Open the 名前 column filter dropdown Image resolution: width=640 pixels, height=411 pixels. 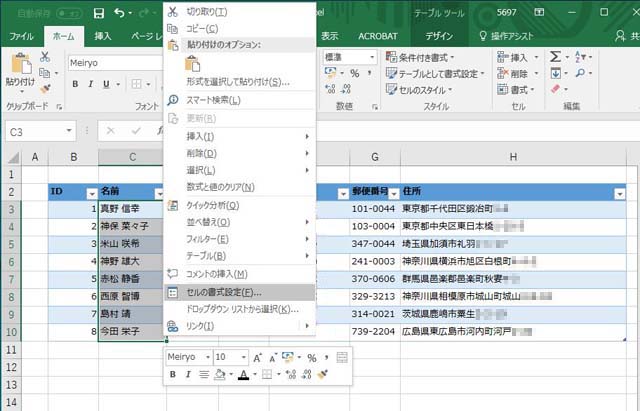pyautogui.click(x=158, y=192)
